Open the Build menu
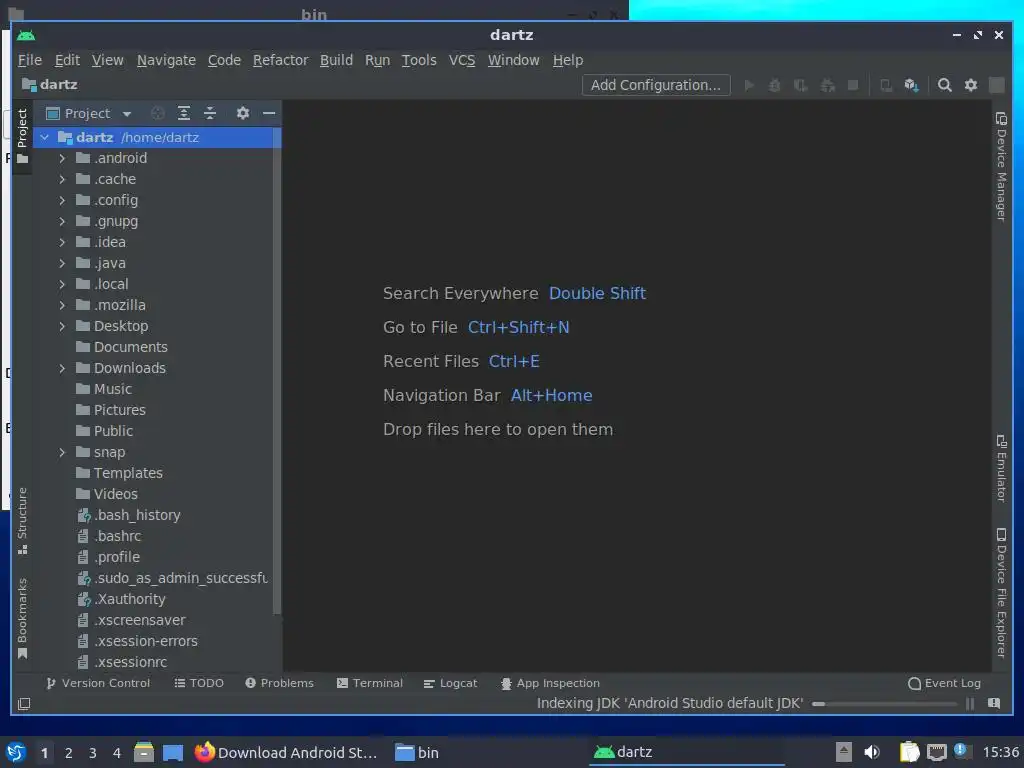This screenshot has height=768, width=1024. click(336, 60)
